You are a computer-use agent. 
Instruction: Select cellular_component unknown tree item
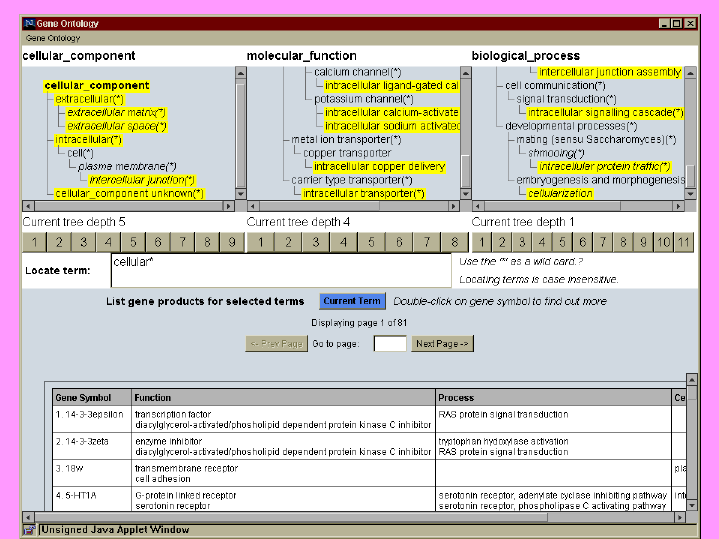129,194
